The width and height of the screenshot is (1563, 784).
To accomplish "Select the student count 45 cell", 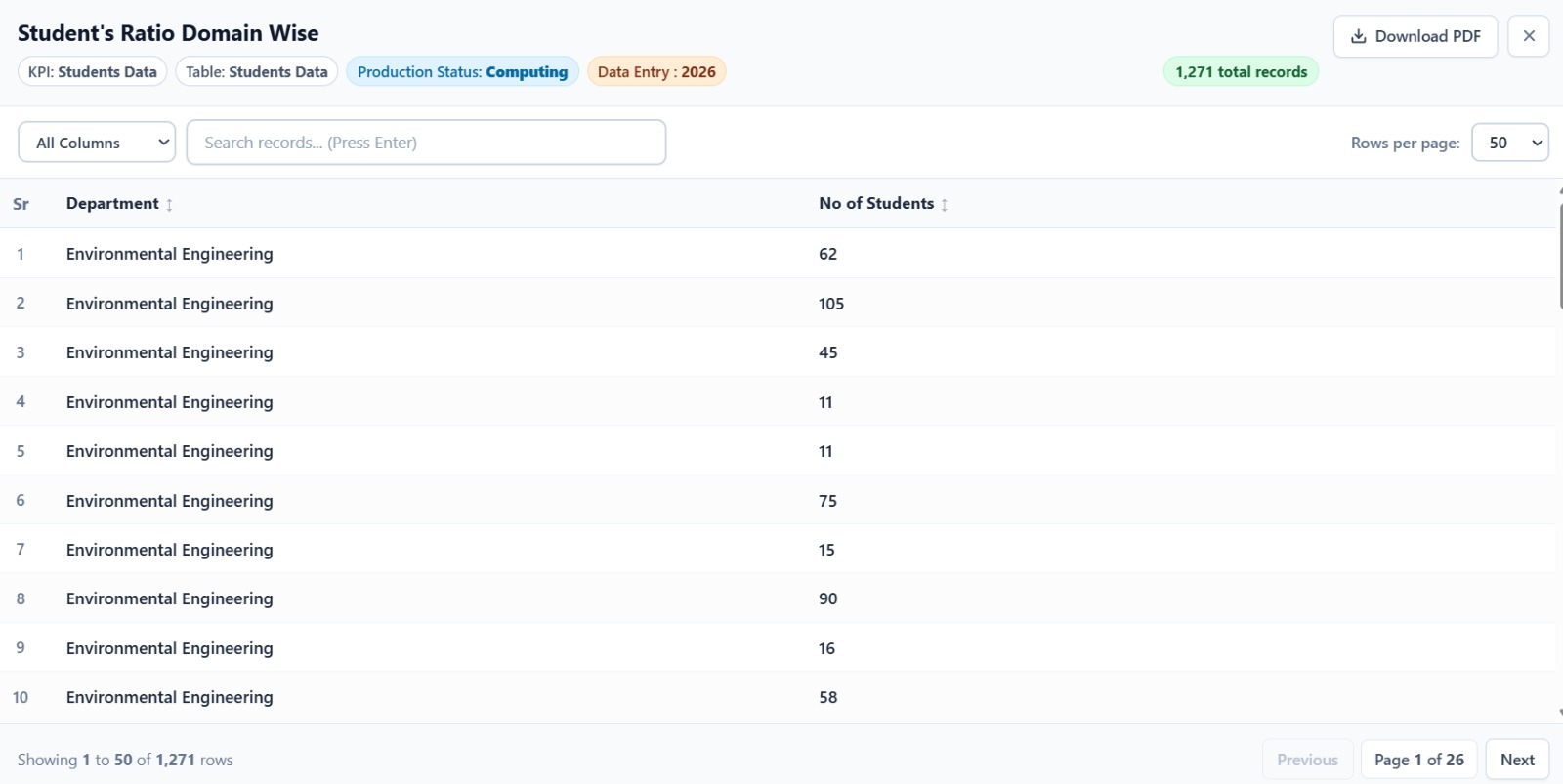I will coord(827,352).
